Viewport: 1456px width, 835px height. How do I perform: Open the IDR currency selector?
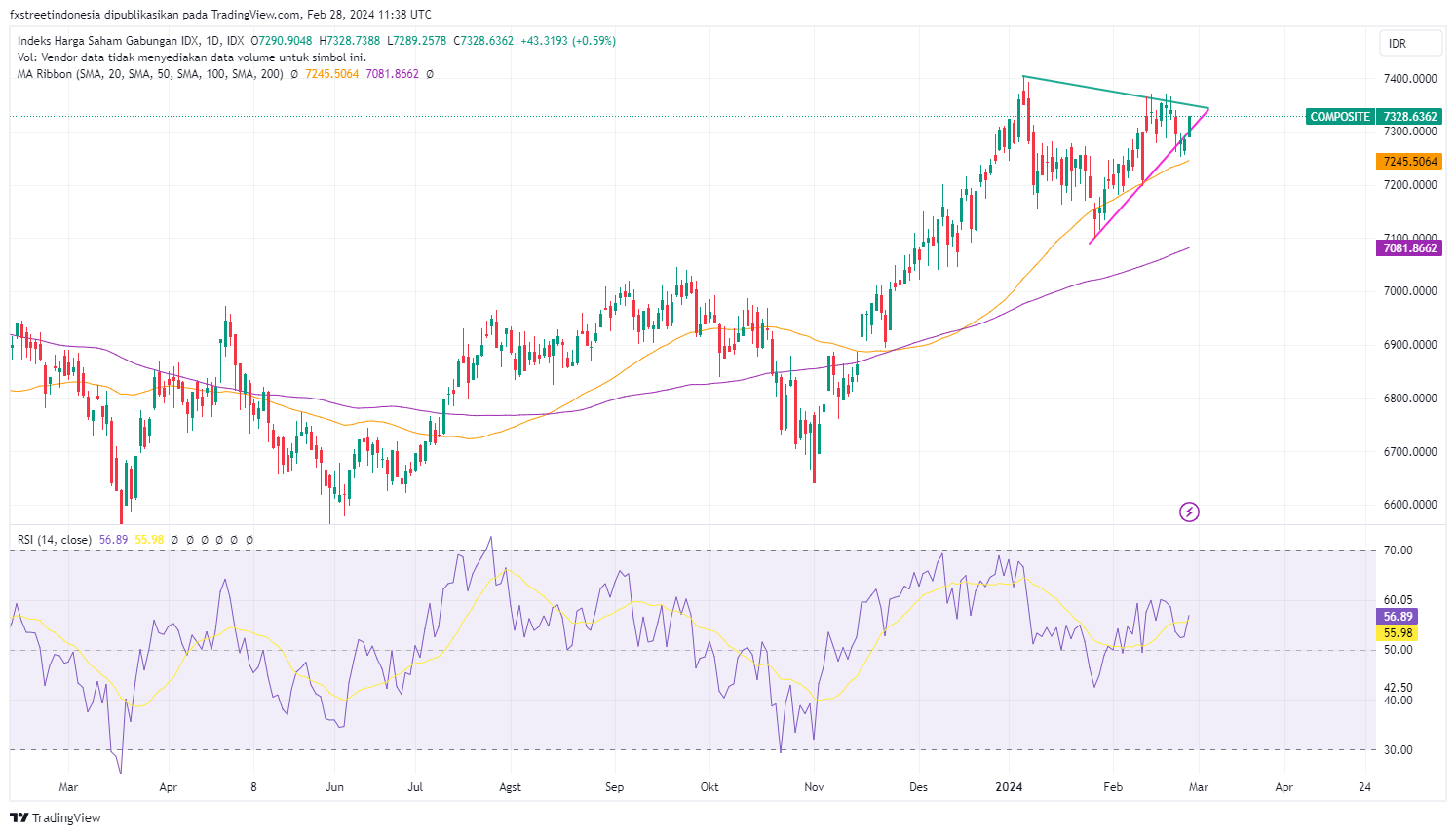point(1410,44)
